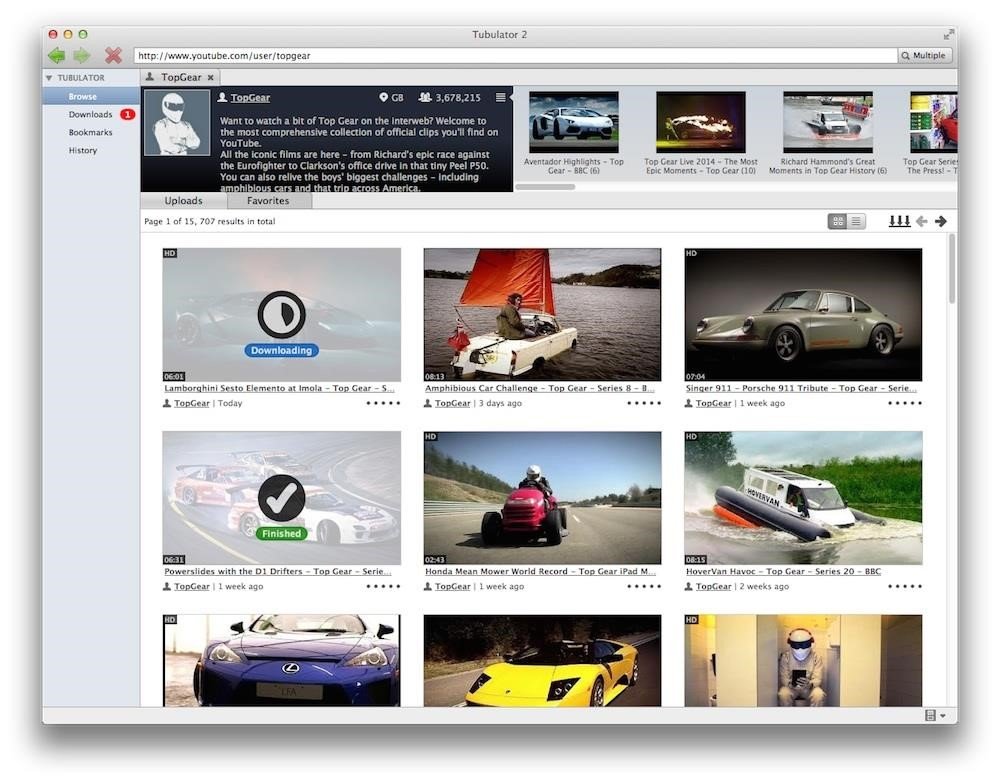1000x783 pixels.
Task: Open Bookmarks in the sidebar
Action: tap(91, 132)
